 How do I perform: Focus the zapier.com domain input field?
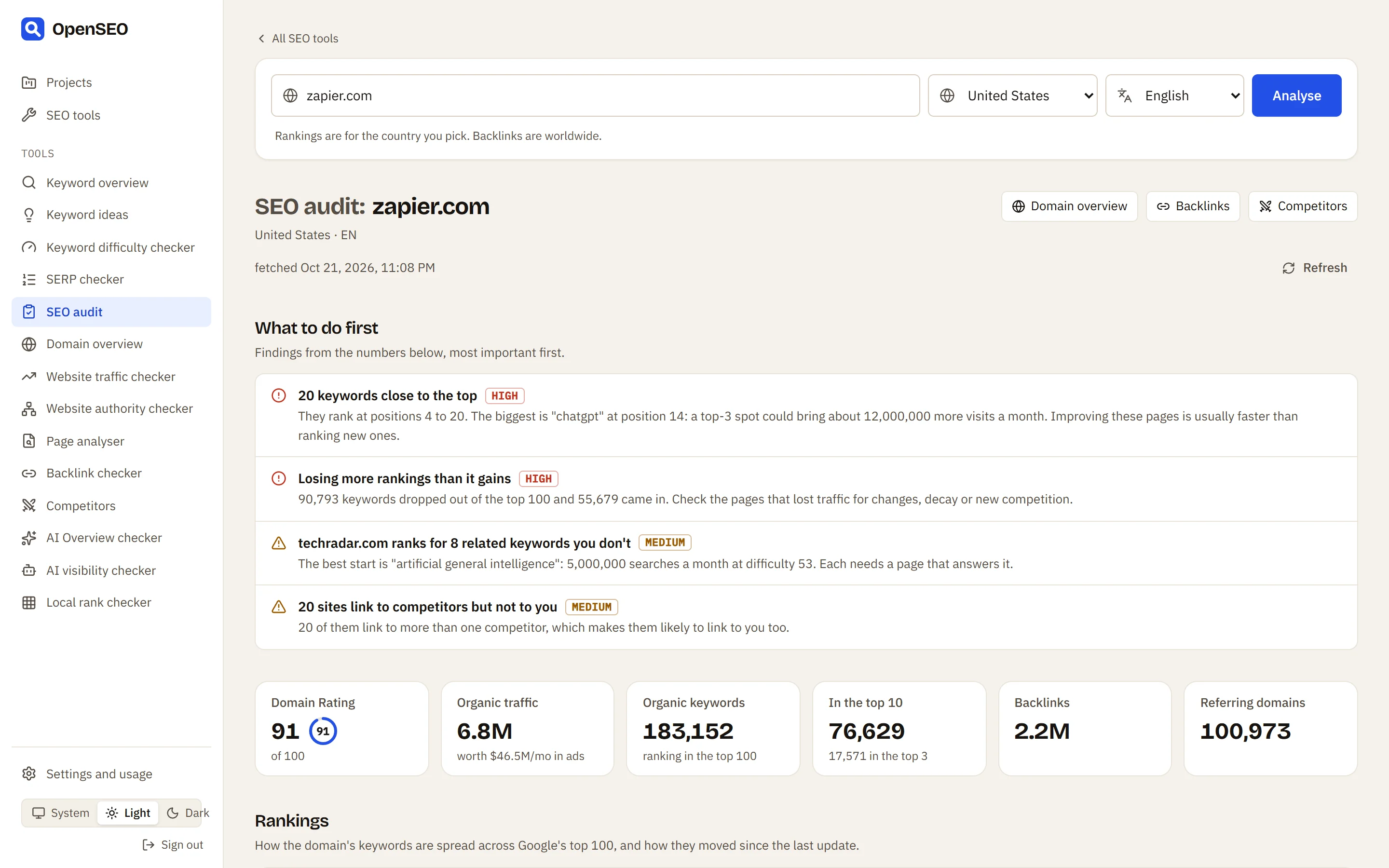pos(595,95)
